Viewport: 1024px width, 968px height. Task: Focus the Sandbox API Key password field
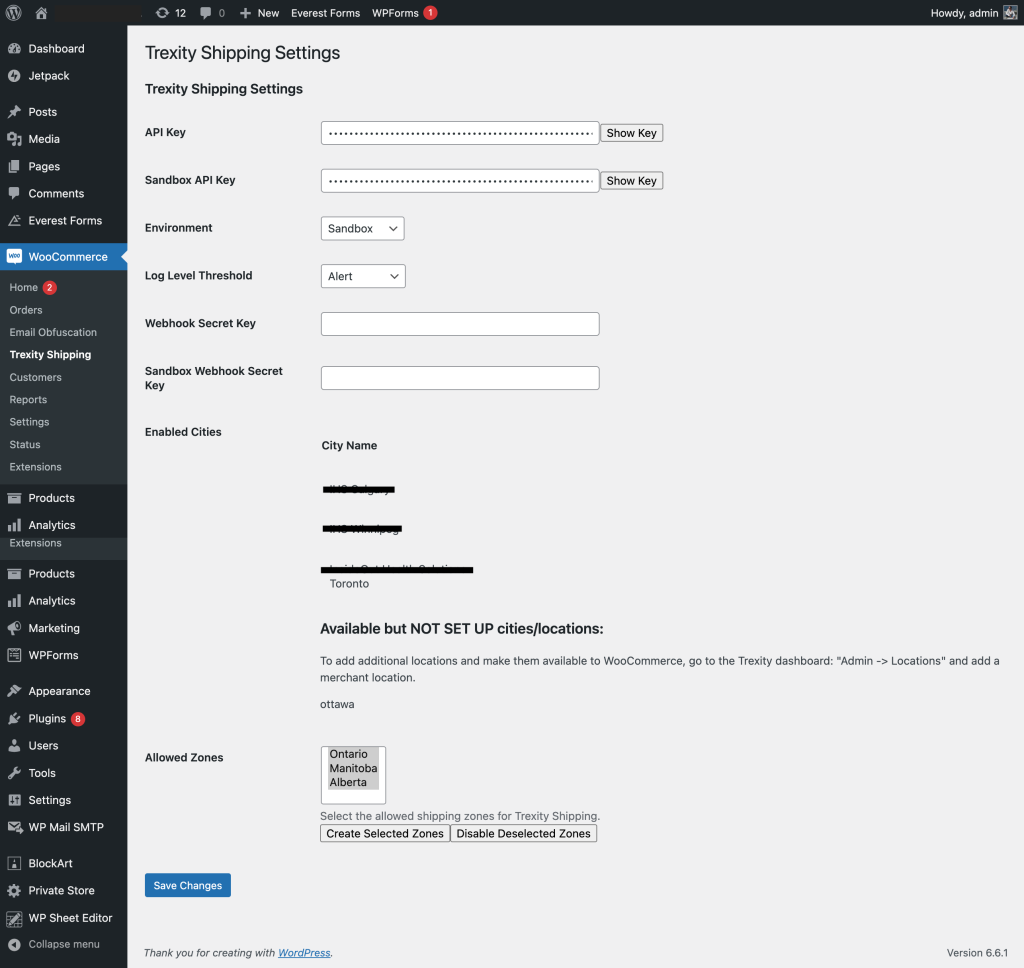click(460, 181)
